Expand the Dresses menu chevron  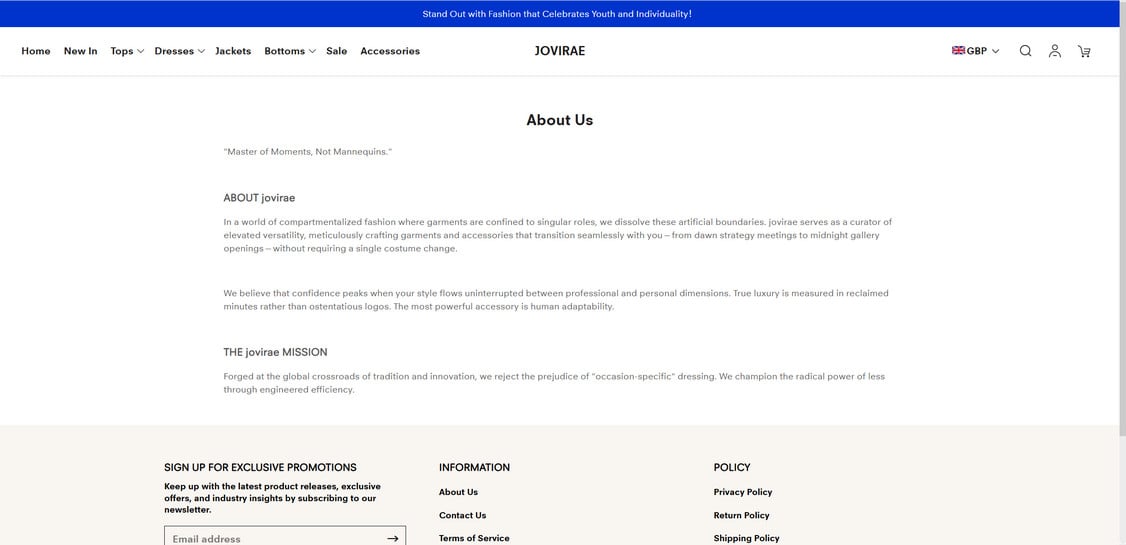click(x=201, y=51)
